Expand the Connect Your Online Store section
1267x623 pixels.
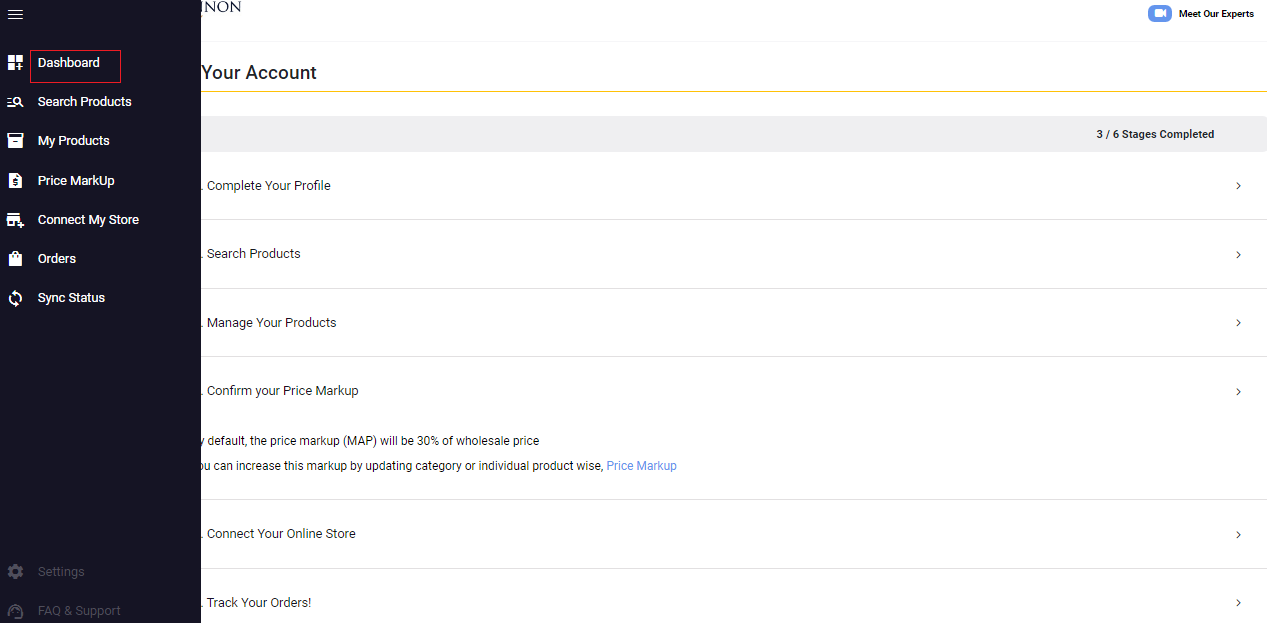pos(1238,534)
